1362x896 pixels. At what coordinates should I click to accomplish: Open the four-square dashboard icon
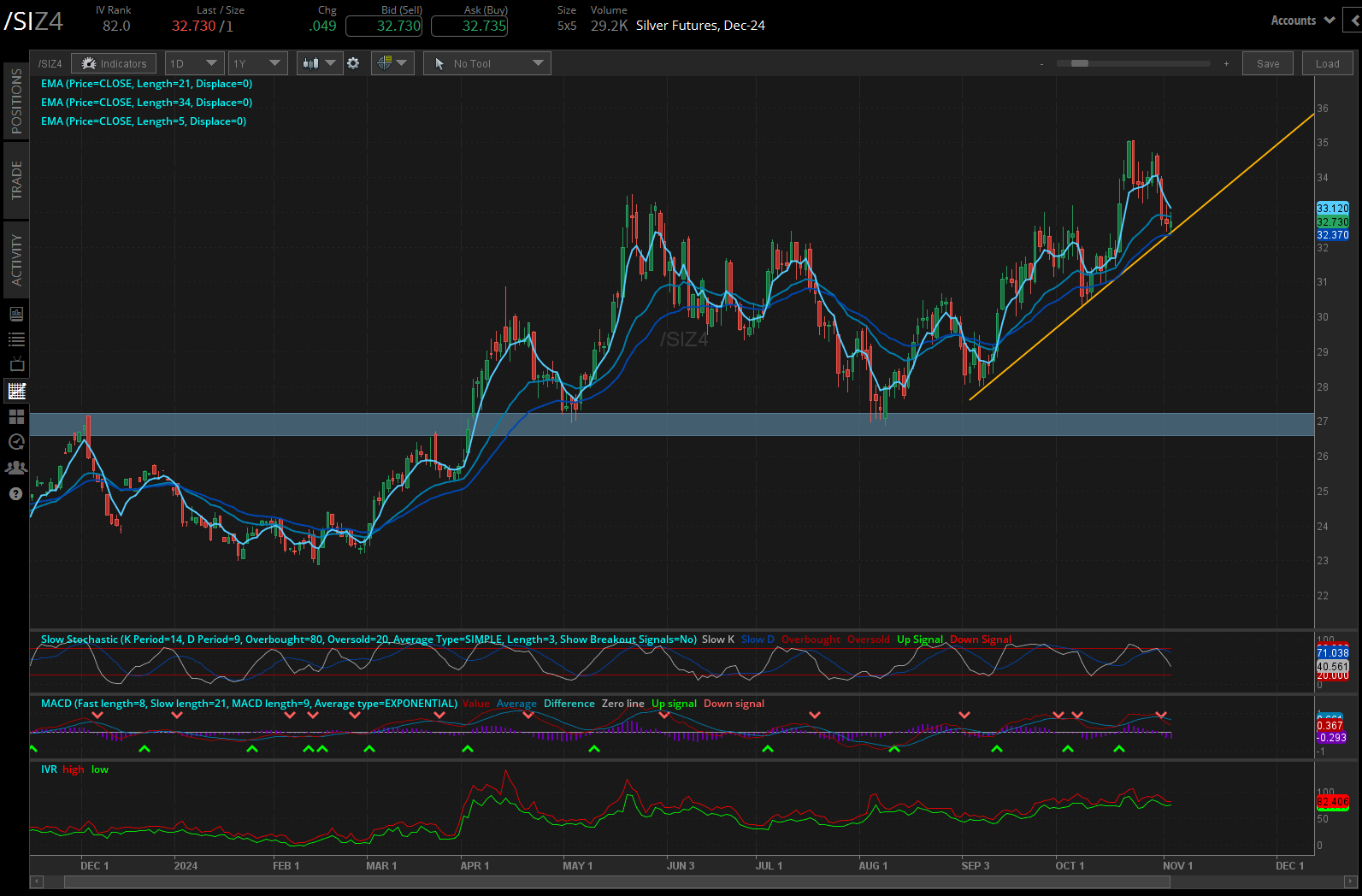(x=16, y=416)
